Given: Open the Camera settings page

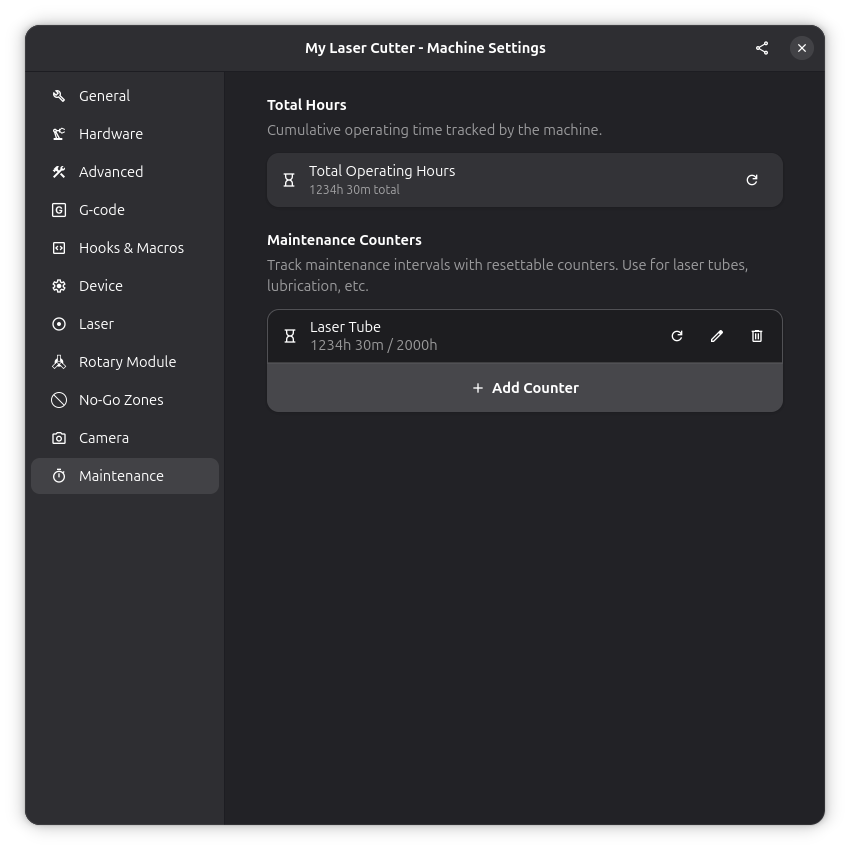Looking at the screenshot, I should click(125, 437).
